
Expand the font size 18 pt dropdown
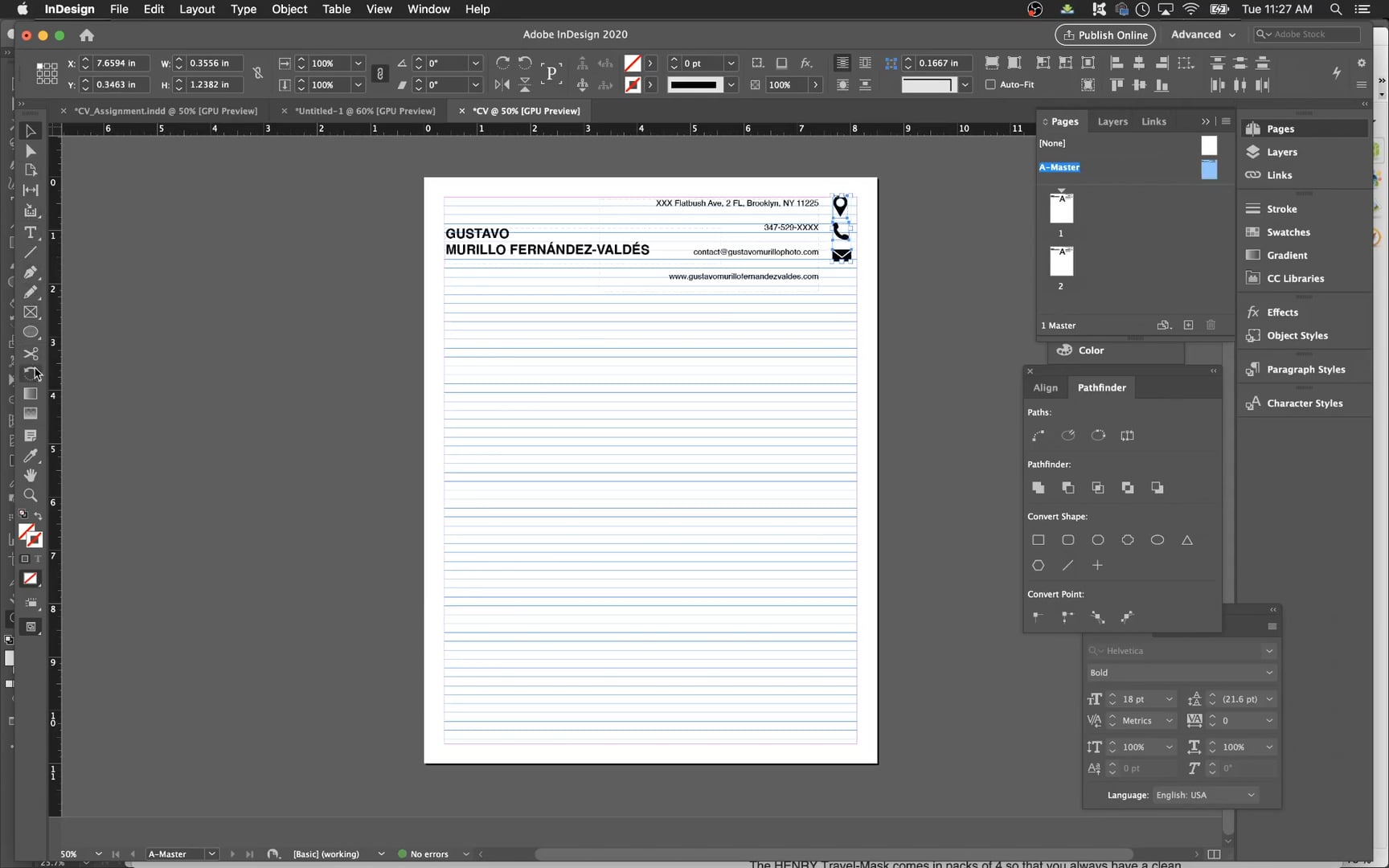tap(1170, 699)
